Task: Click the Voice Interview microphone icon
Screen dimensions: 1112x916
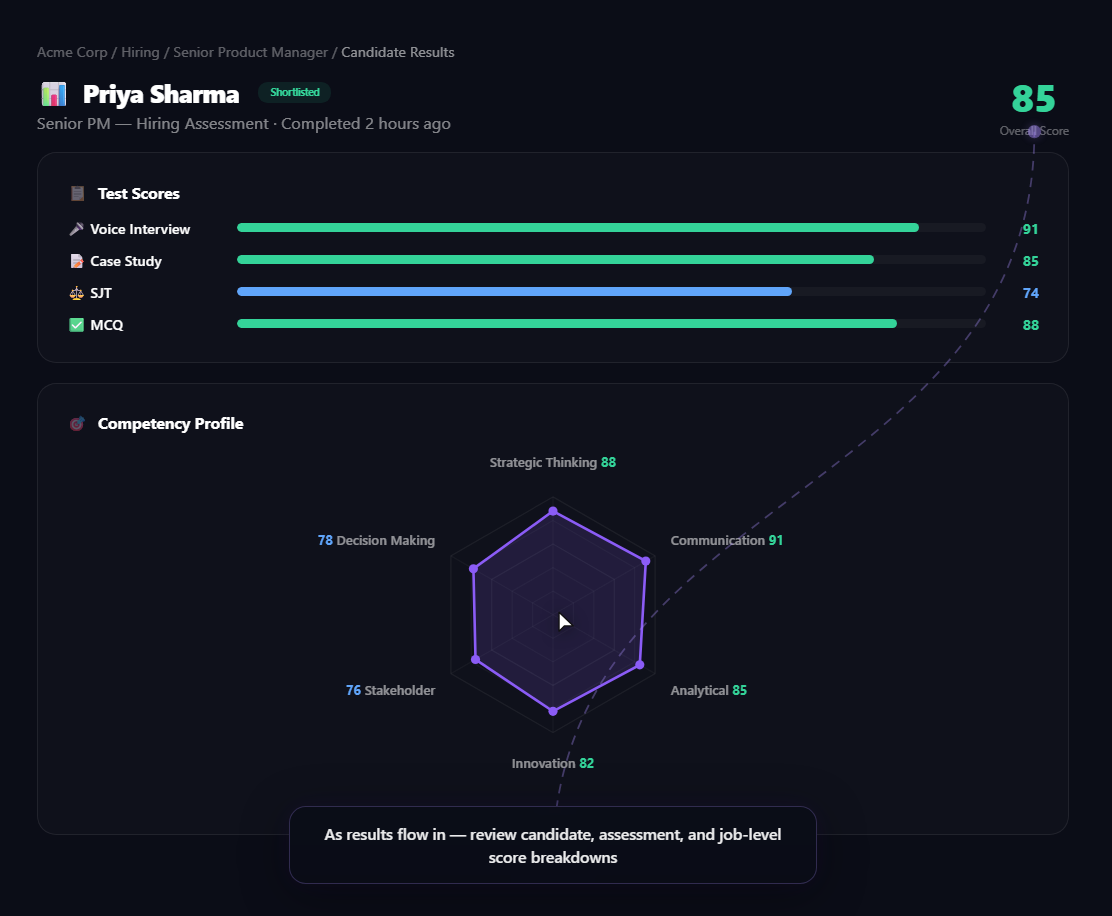Action: coord(77,229)
